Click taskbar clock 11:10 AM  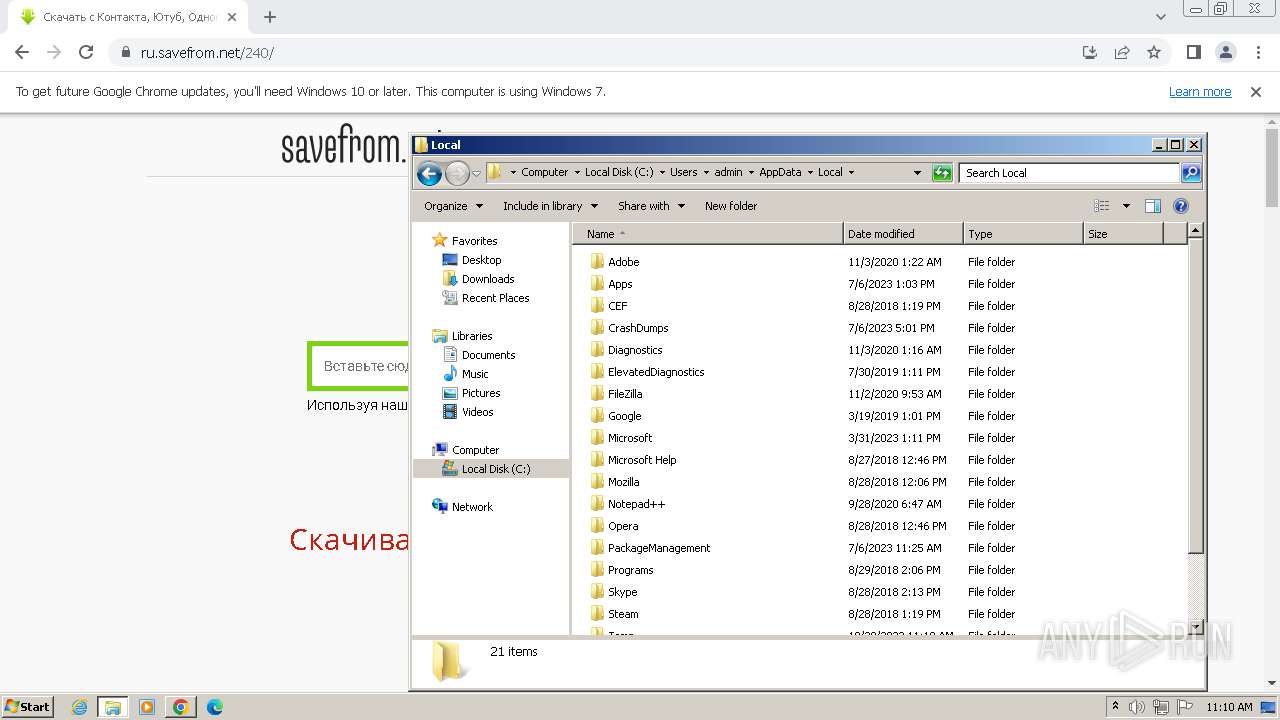(x=1229, y=707)
